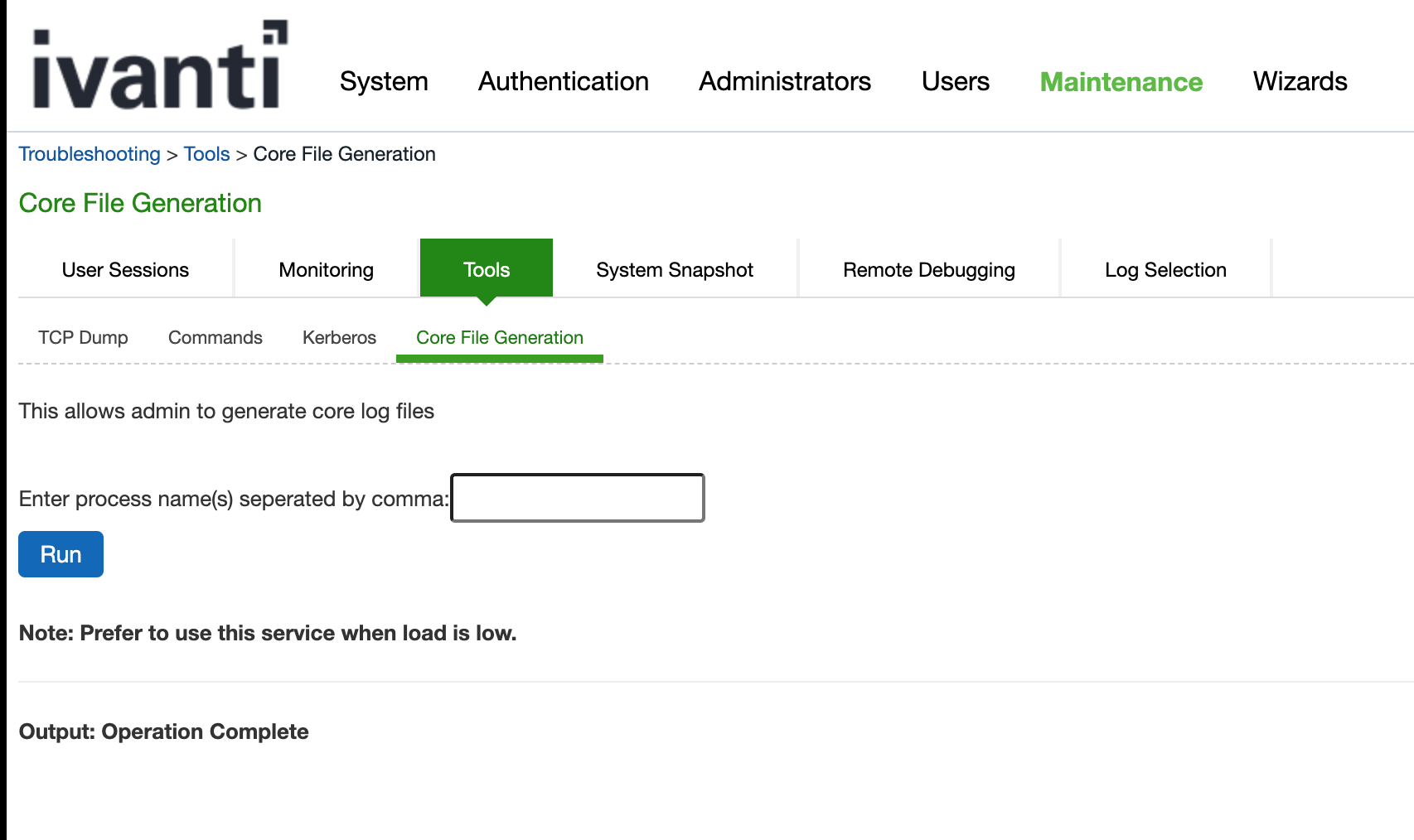Open the Authentication menu
This screenshot has width=1414, height=840.
click(x=564, y=81)
